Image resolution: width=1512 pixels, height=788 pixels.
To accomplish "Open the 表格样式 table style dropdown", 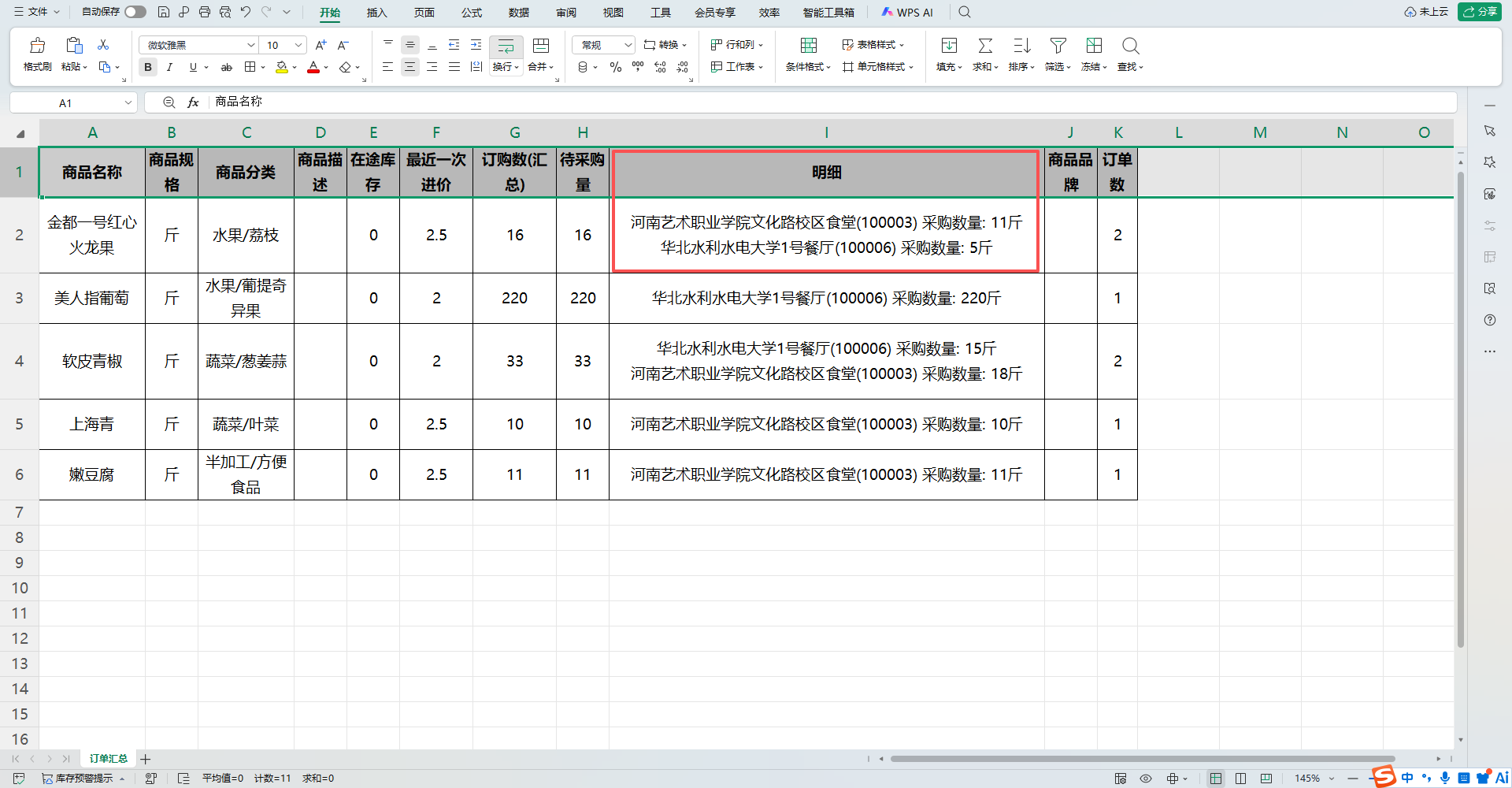I will [873, 45].
